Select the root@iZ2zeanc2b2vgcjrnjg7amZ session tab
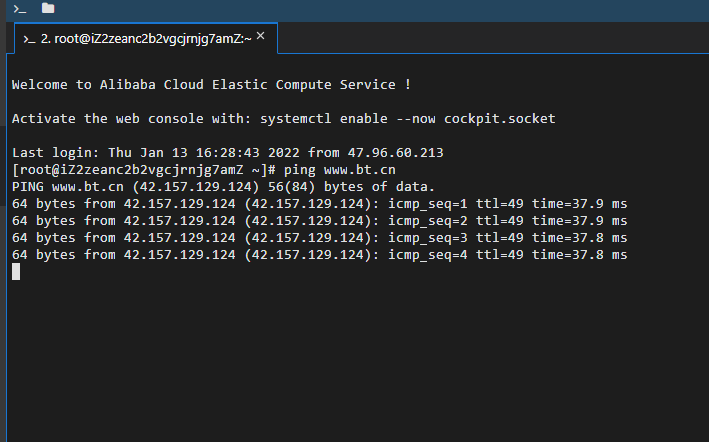 [x=146, y=38]
